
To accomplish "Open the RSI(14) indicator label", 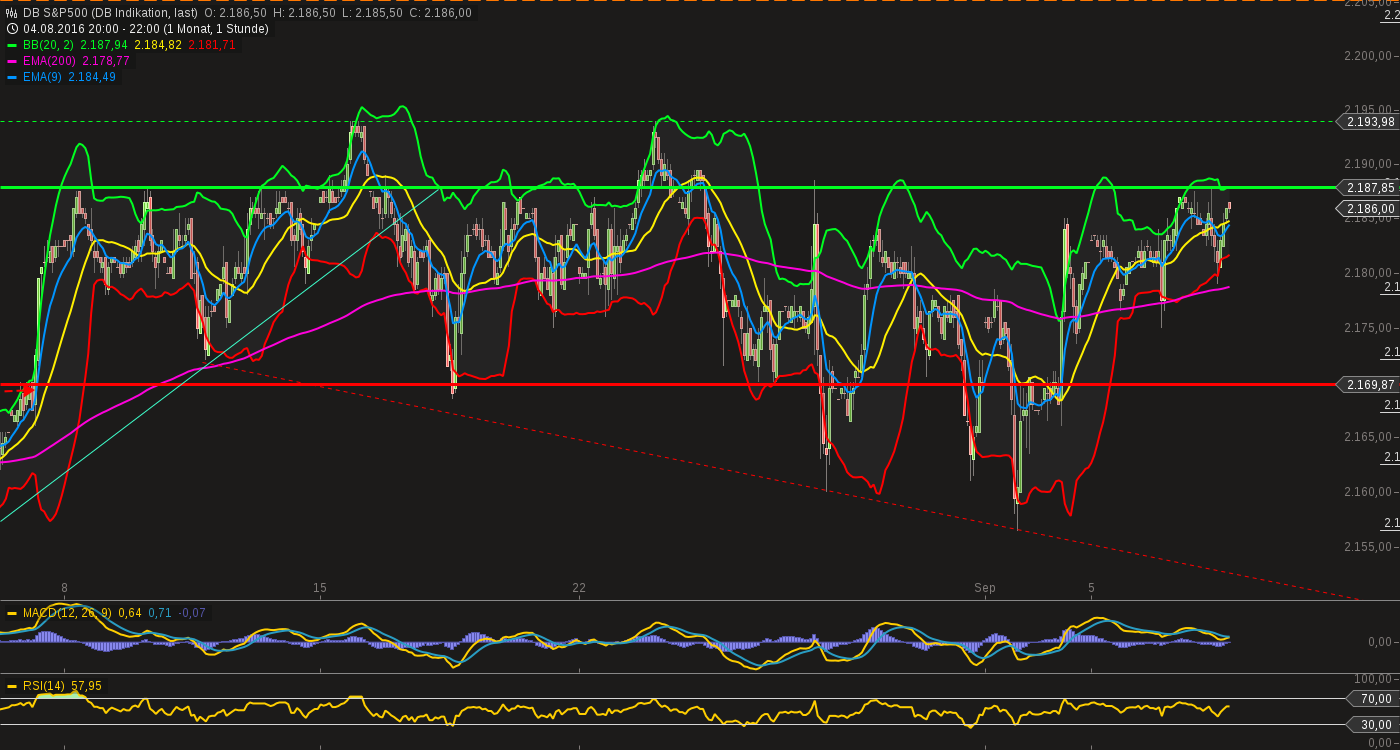I will [44, 686].
